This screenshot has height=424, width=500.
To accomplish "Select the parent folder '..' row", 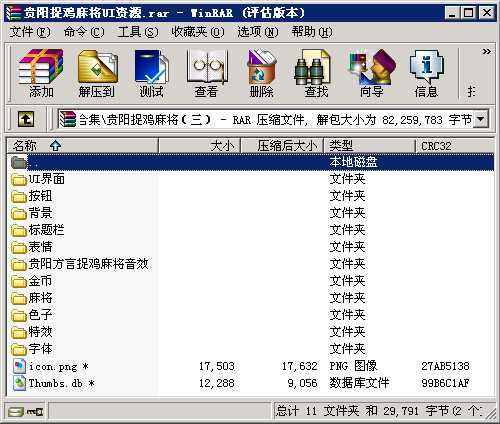I will [251, 162].
